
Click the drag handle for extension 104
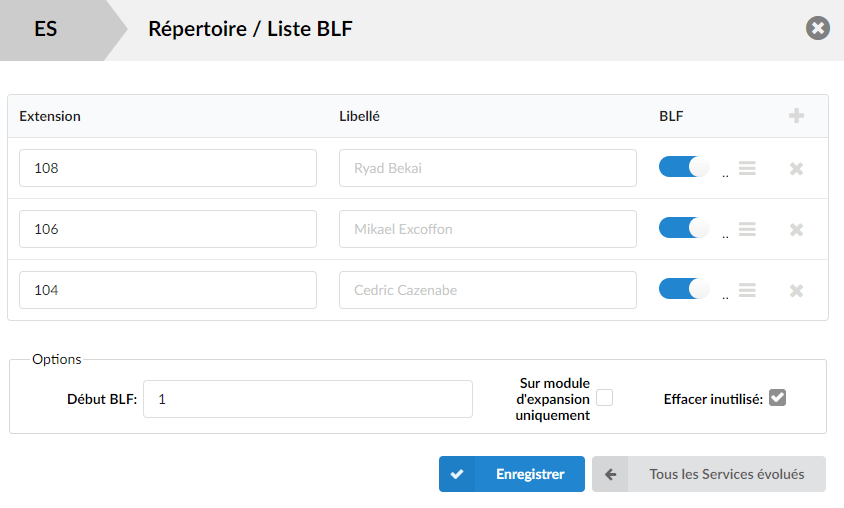[x=747, y=291]
